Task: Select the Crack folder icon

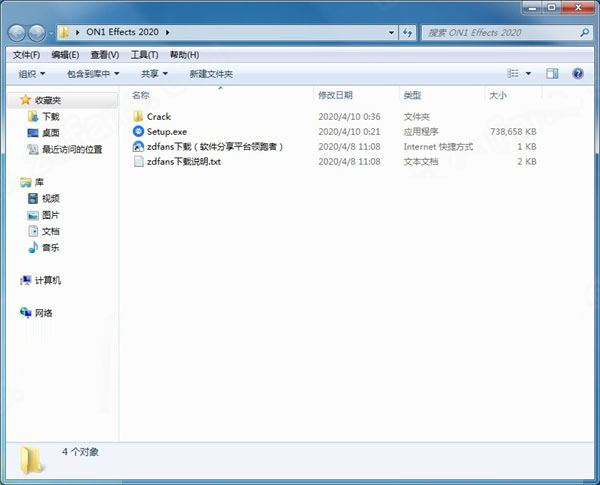Action: (138, 116)
